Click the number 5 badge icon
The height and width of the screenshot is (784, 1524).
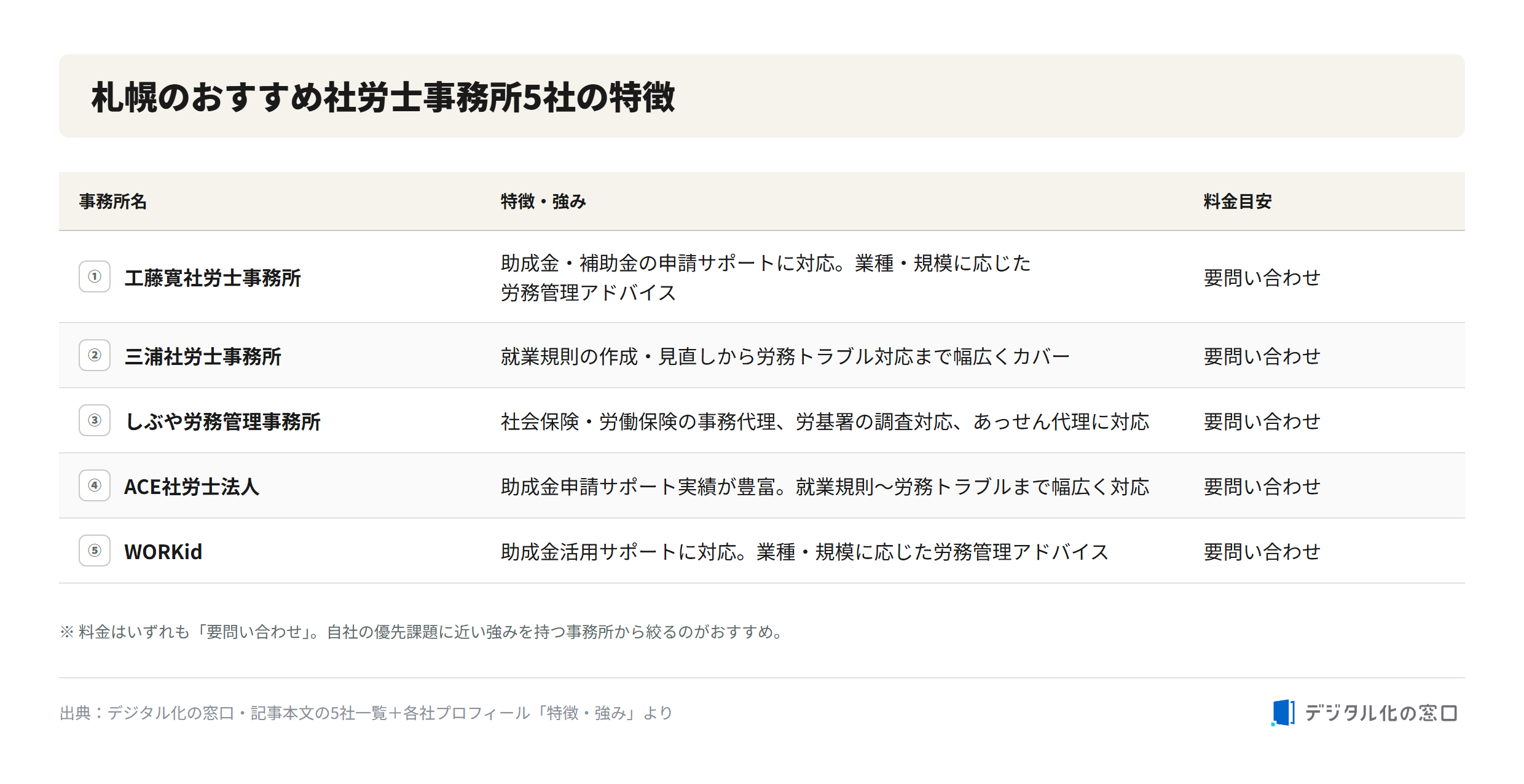[95, 551]
